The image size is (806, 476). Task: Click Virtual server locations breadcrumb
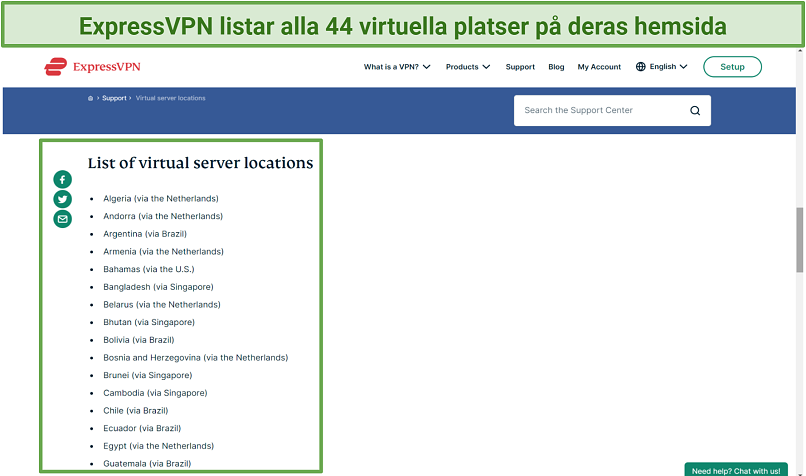click(171, 98)
